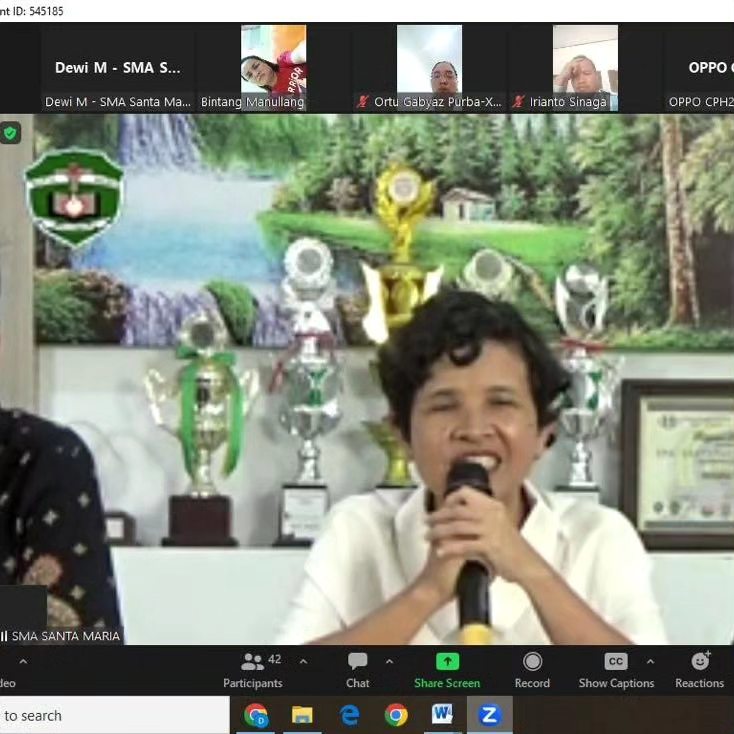Switch to Zoom via taskbar icon
Viewport: 734px width, 734px height.
tap(489, 715)
